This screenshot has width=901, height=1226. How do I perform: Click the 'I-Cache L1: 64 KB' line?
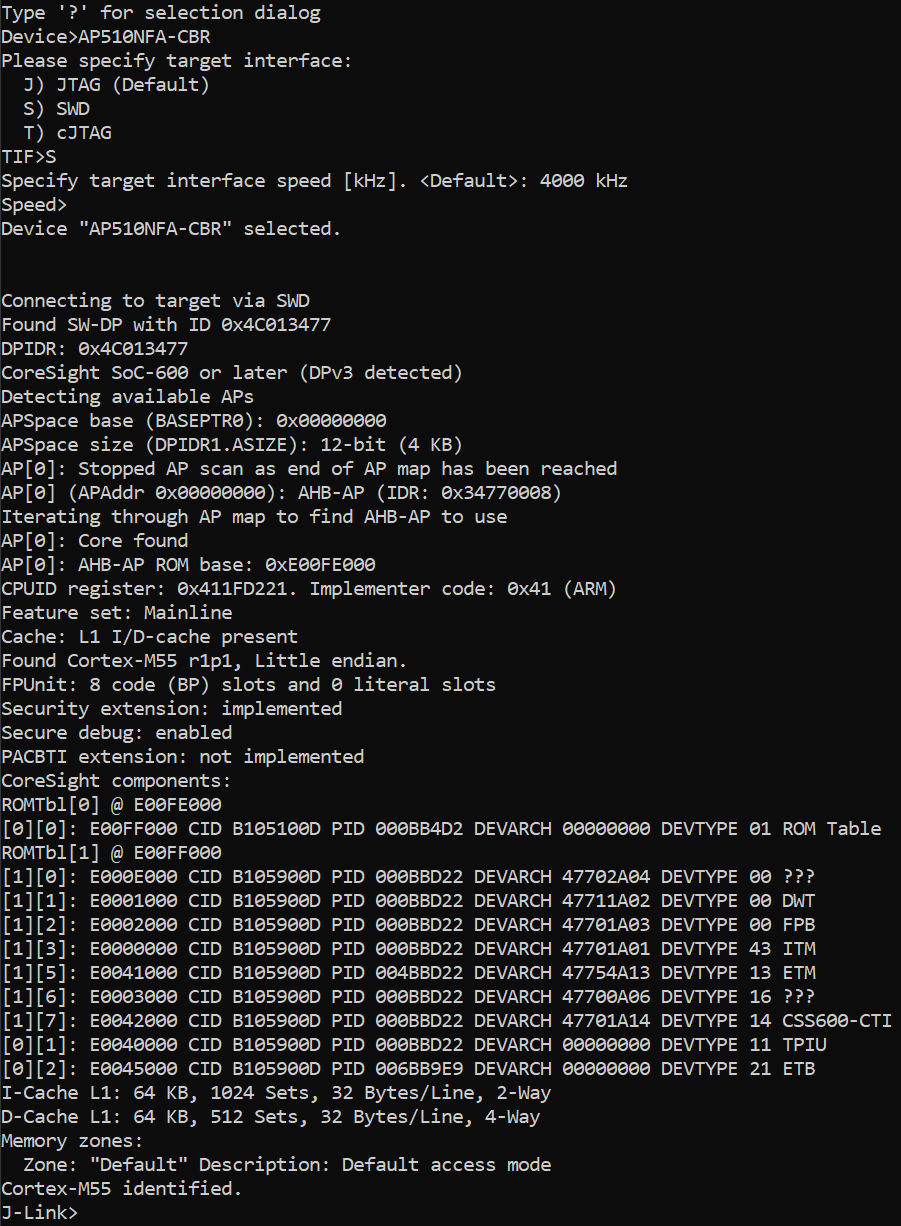276,1093
